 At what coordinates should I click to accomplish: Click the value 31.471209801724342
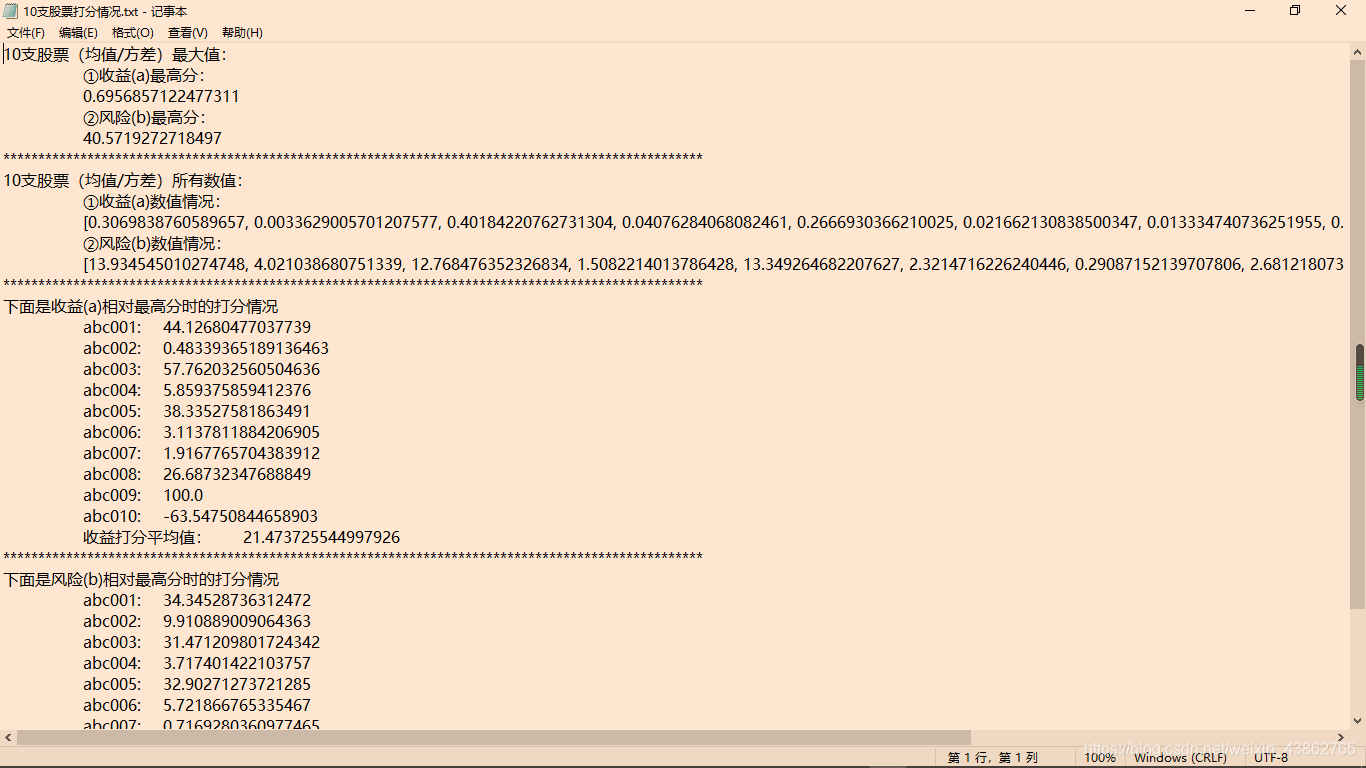click(242, 643)
